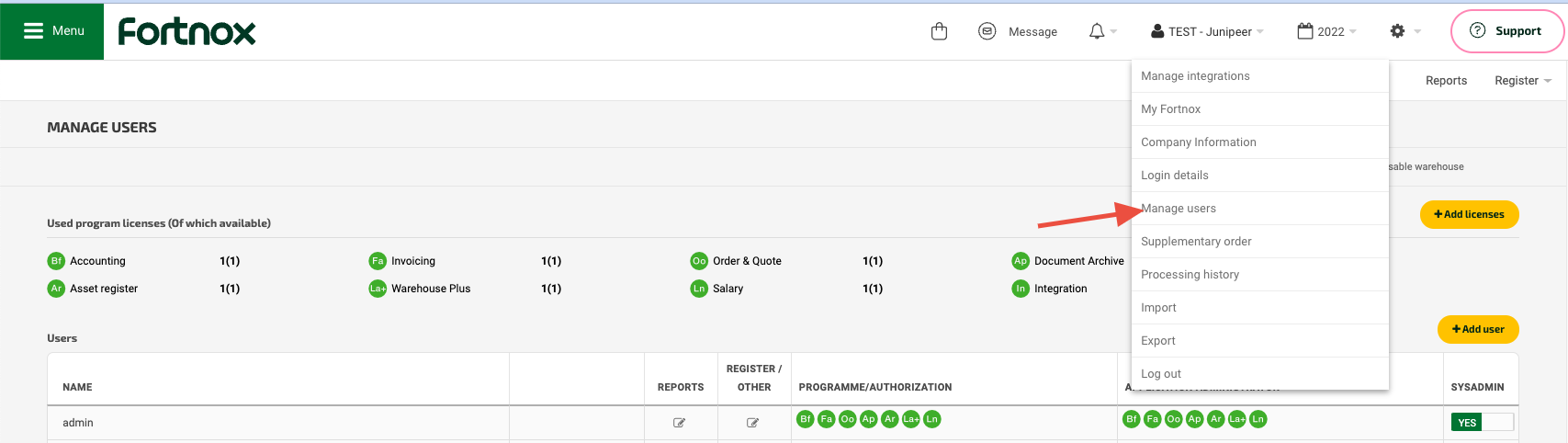
Task: Click the Fortnox logo
Action: [186, 32]
